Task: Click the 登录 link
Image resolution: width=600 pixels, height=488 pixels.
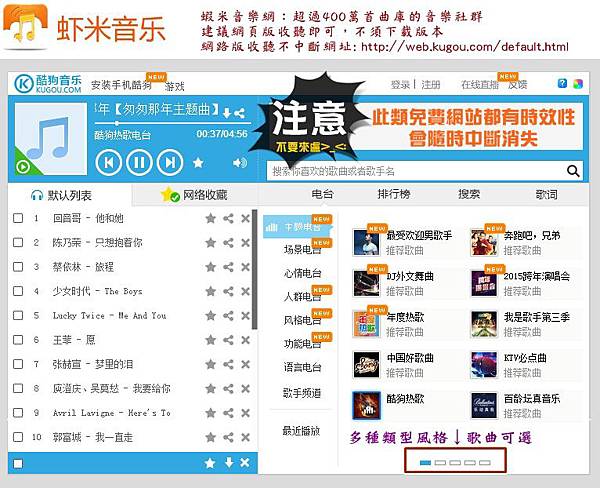Action: [x=400, y=85]
